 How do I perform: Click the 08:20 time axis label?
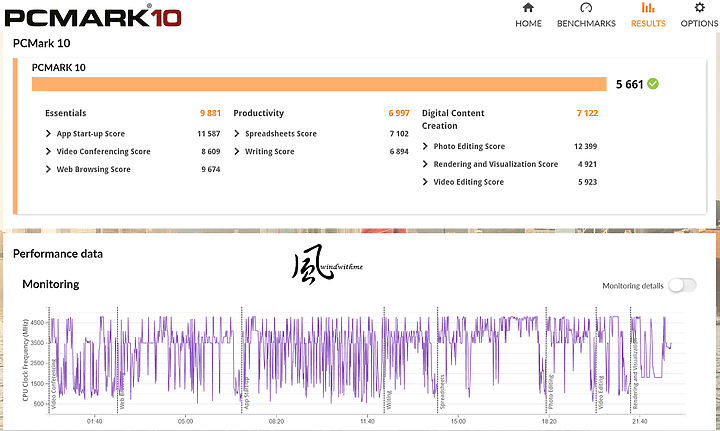276,421
